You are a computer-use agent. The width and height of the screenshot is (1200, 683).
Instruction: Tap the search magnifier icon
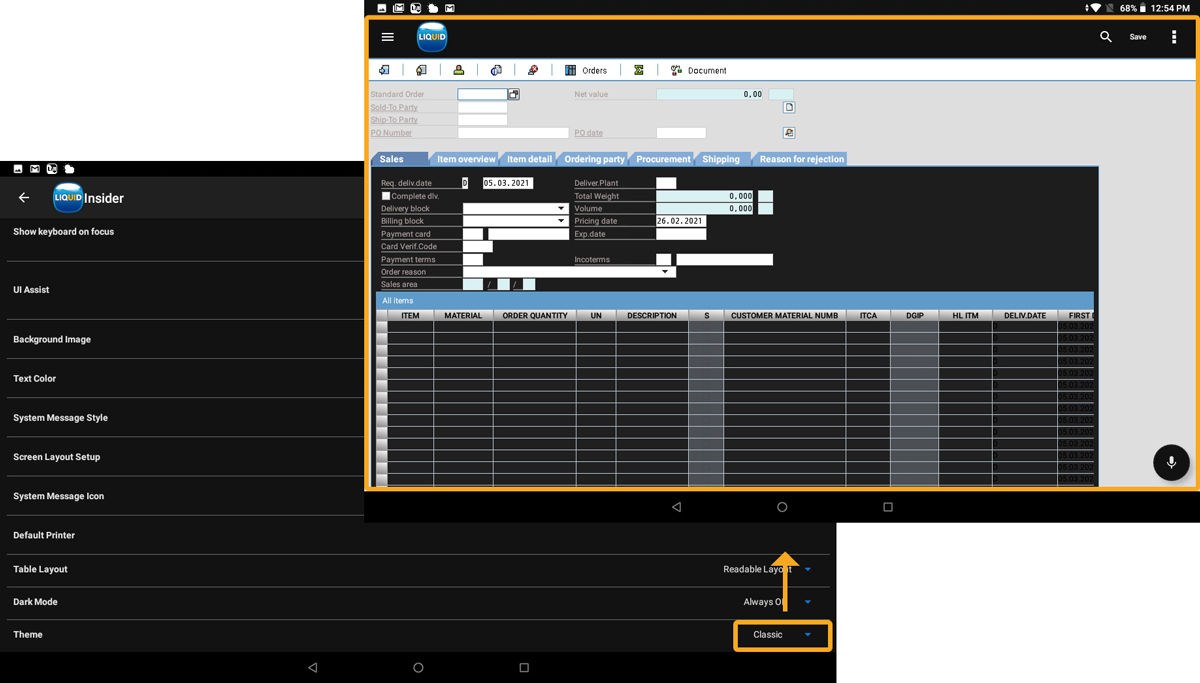point(1105,37)
